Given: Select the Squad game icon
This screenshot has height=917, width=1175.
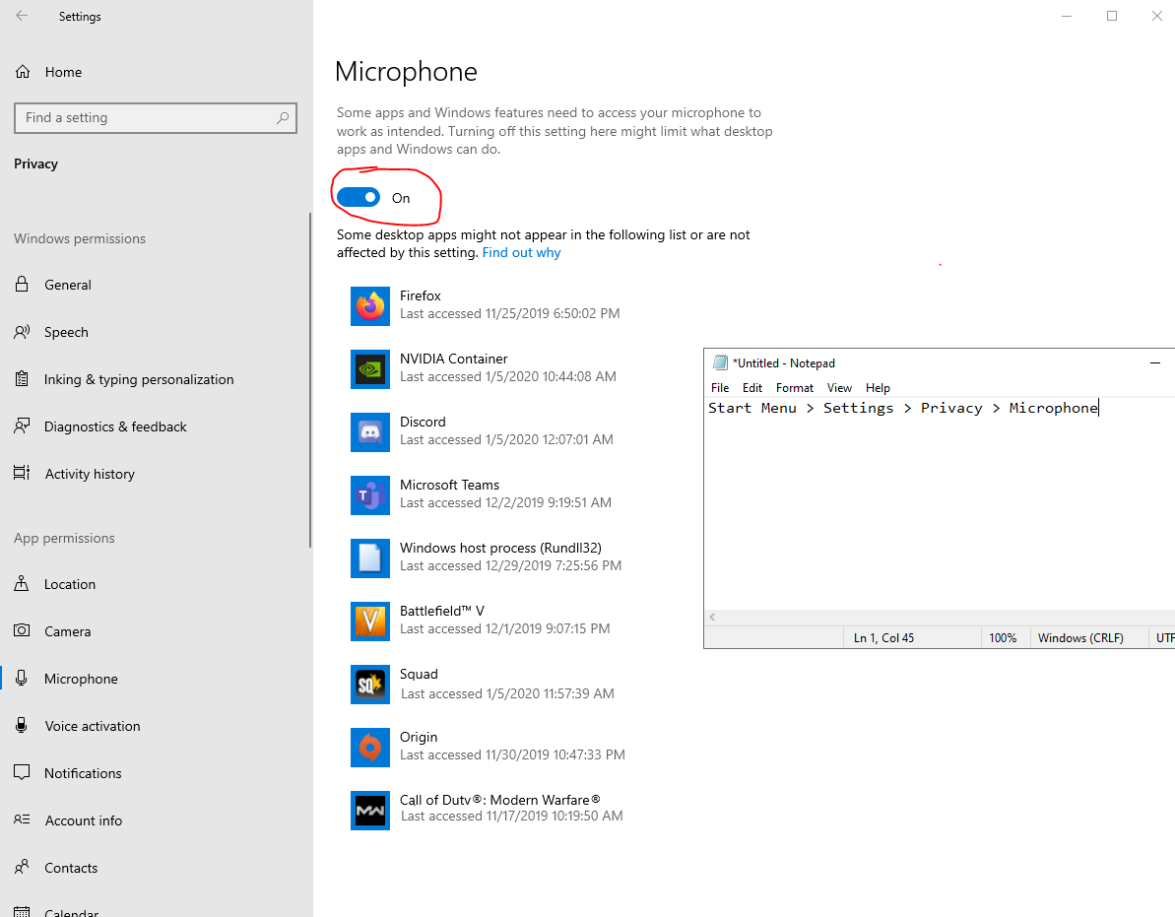Looking at the screenshot, I should click(370, 684).
